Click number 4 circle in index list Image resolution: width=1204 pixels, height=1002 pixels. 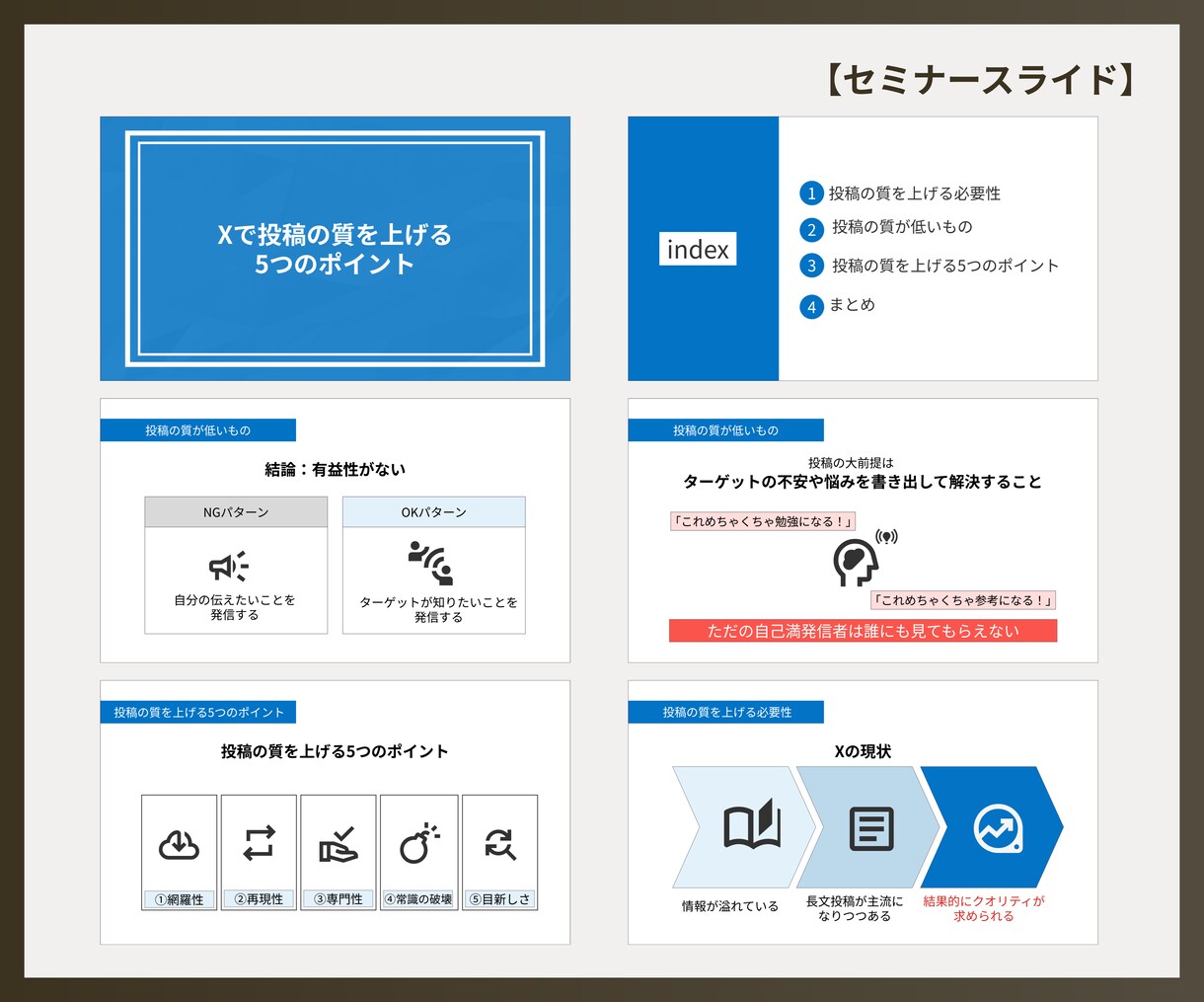811,306
